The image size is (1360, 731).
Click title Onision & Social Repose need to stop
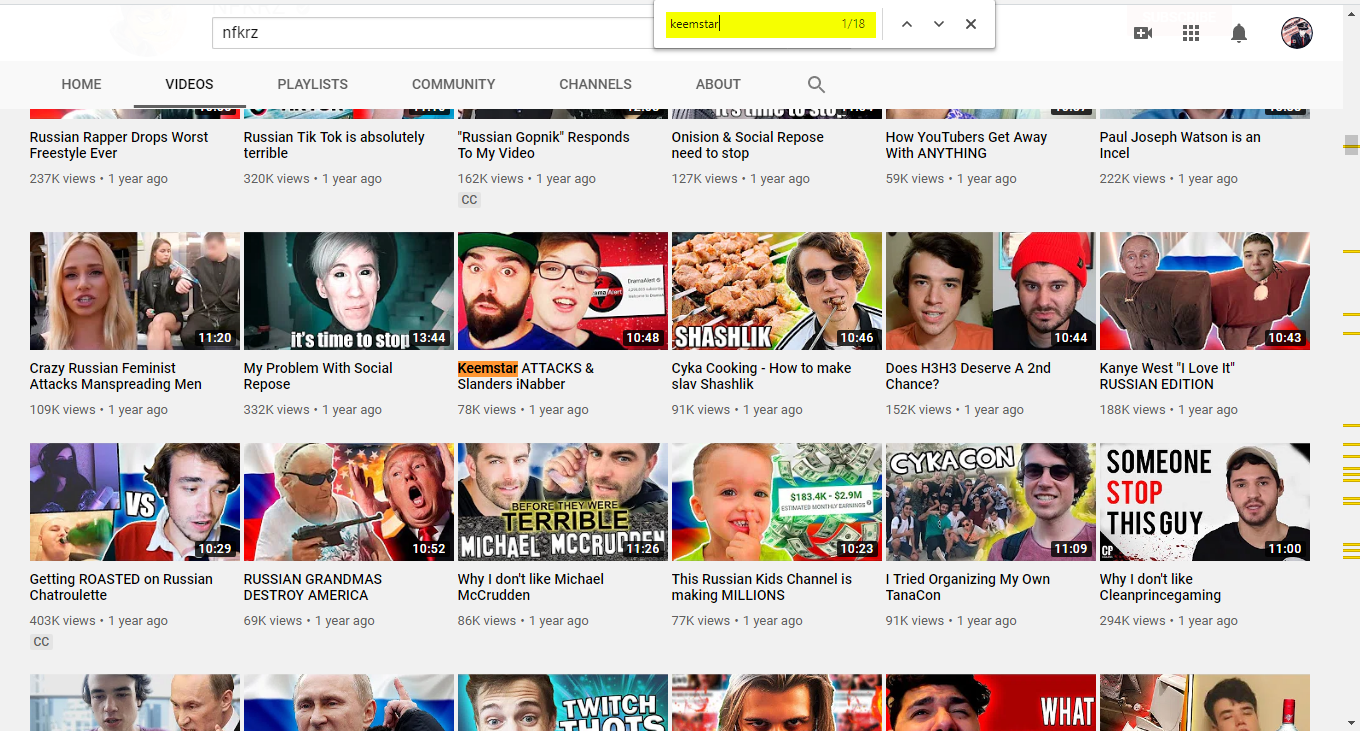748,145
